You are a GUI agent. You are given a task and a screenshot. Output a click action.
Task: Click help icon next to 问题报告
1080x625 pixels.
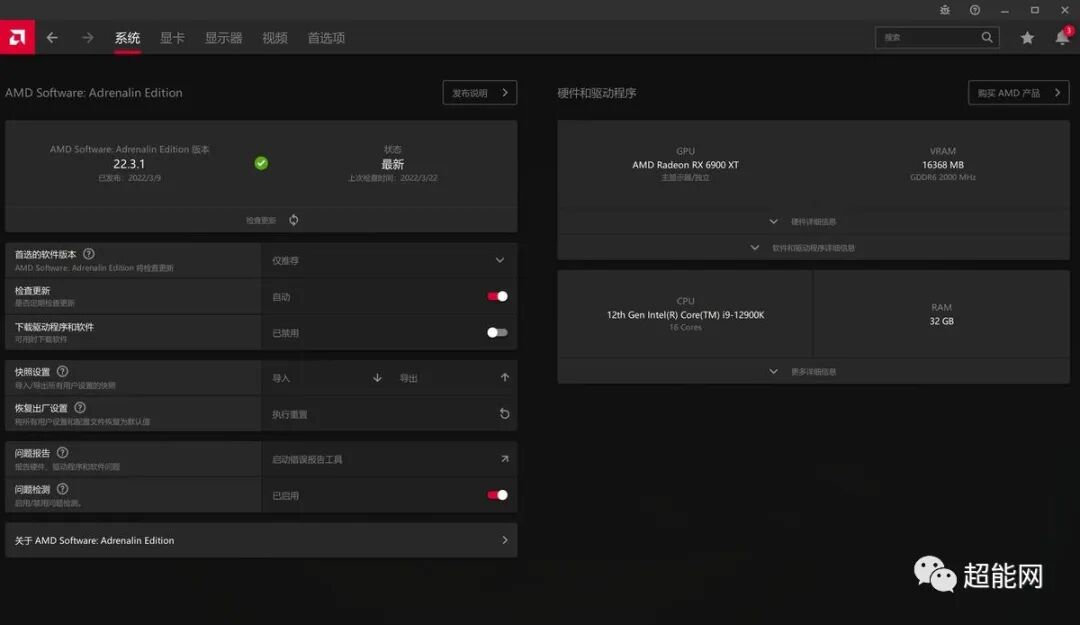click(63, 452)
